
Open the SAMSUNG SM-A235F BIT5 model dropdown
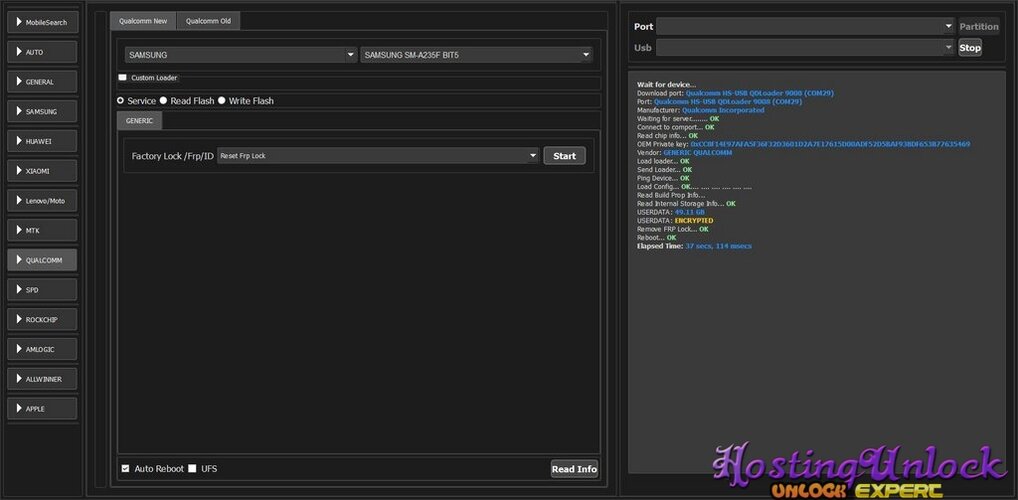(x=477, y=55)
